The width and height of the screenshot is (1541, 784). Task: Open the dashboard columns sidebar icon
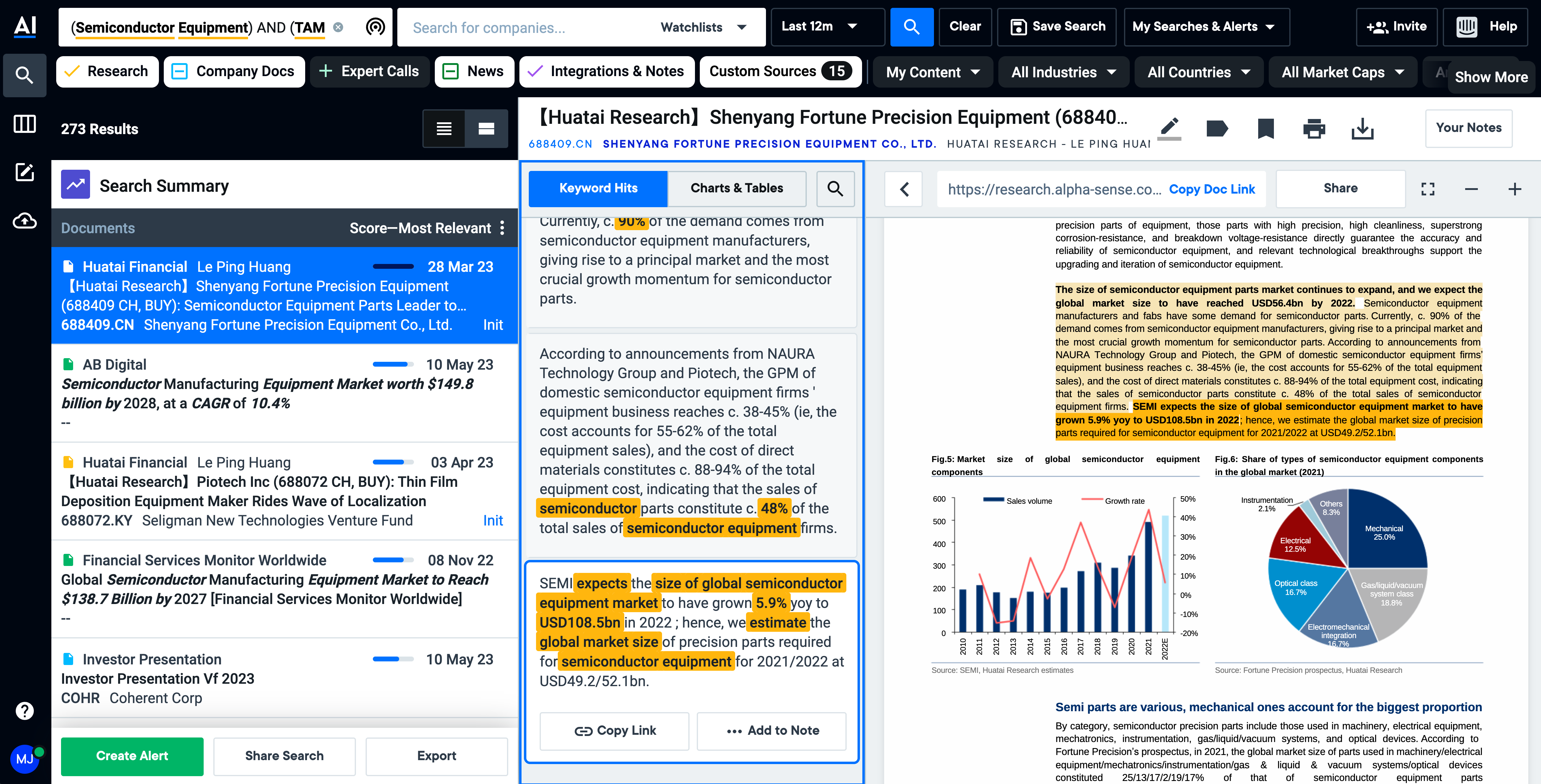point(24,124)
